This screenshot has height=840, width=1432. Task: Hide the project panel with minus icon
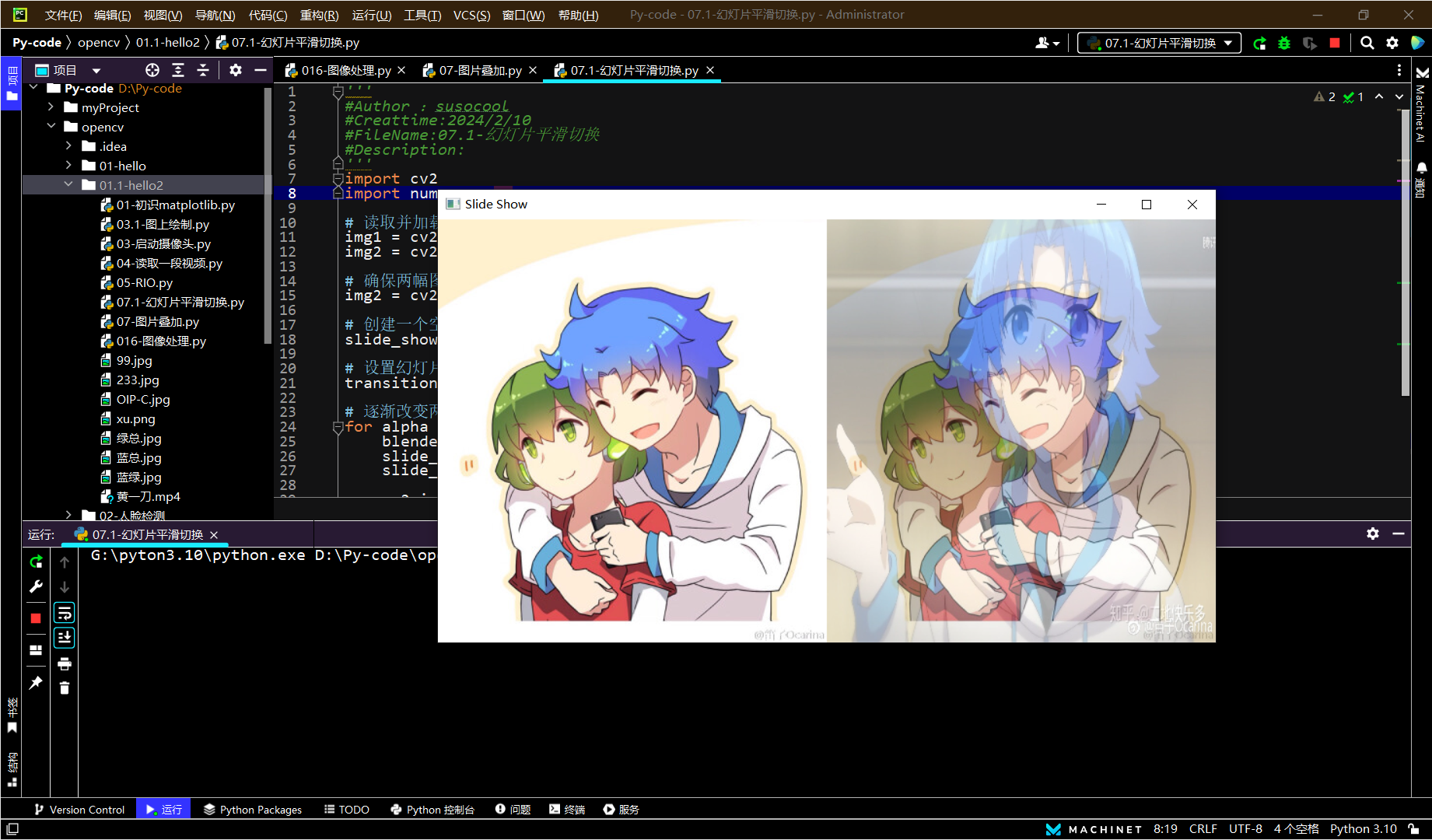pyautogui.click(x=261, y=70)
